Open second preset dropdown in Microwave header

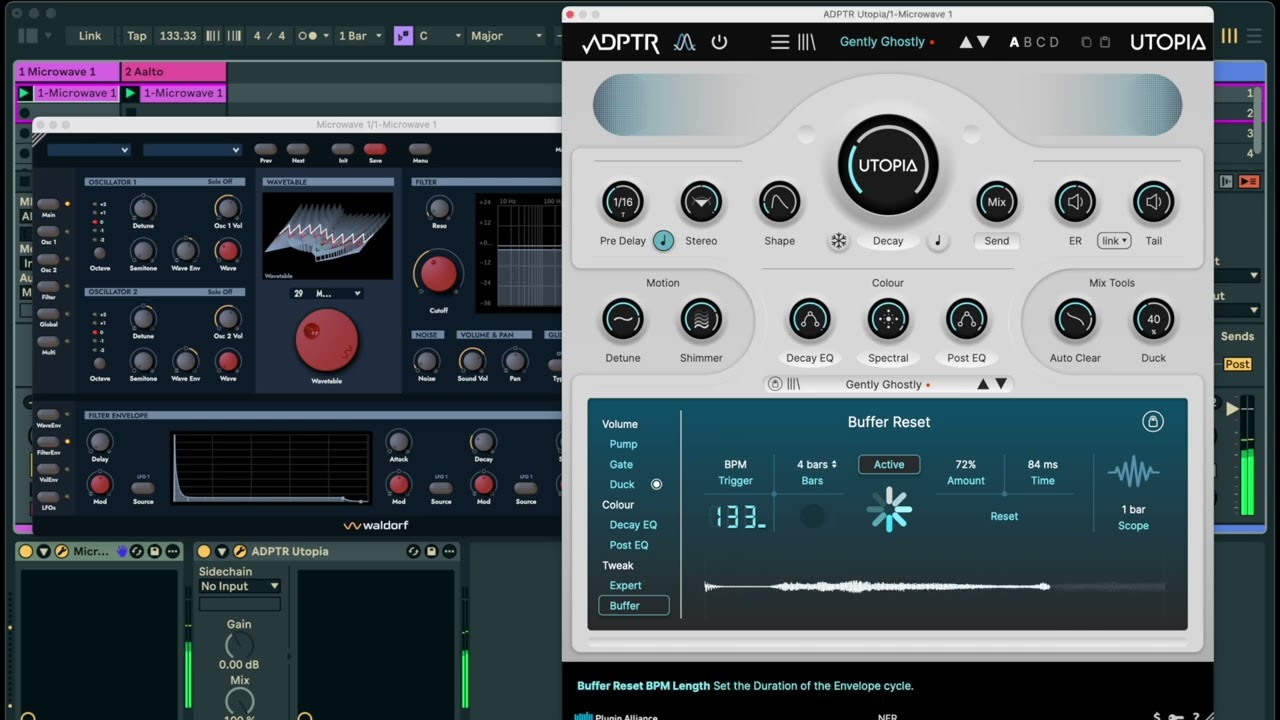(192, 150)
